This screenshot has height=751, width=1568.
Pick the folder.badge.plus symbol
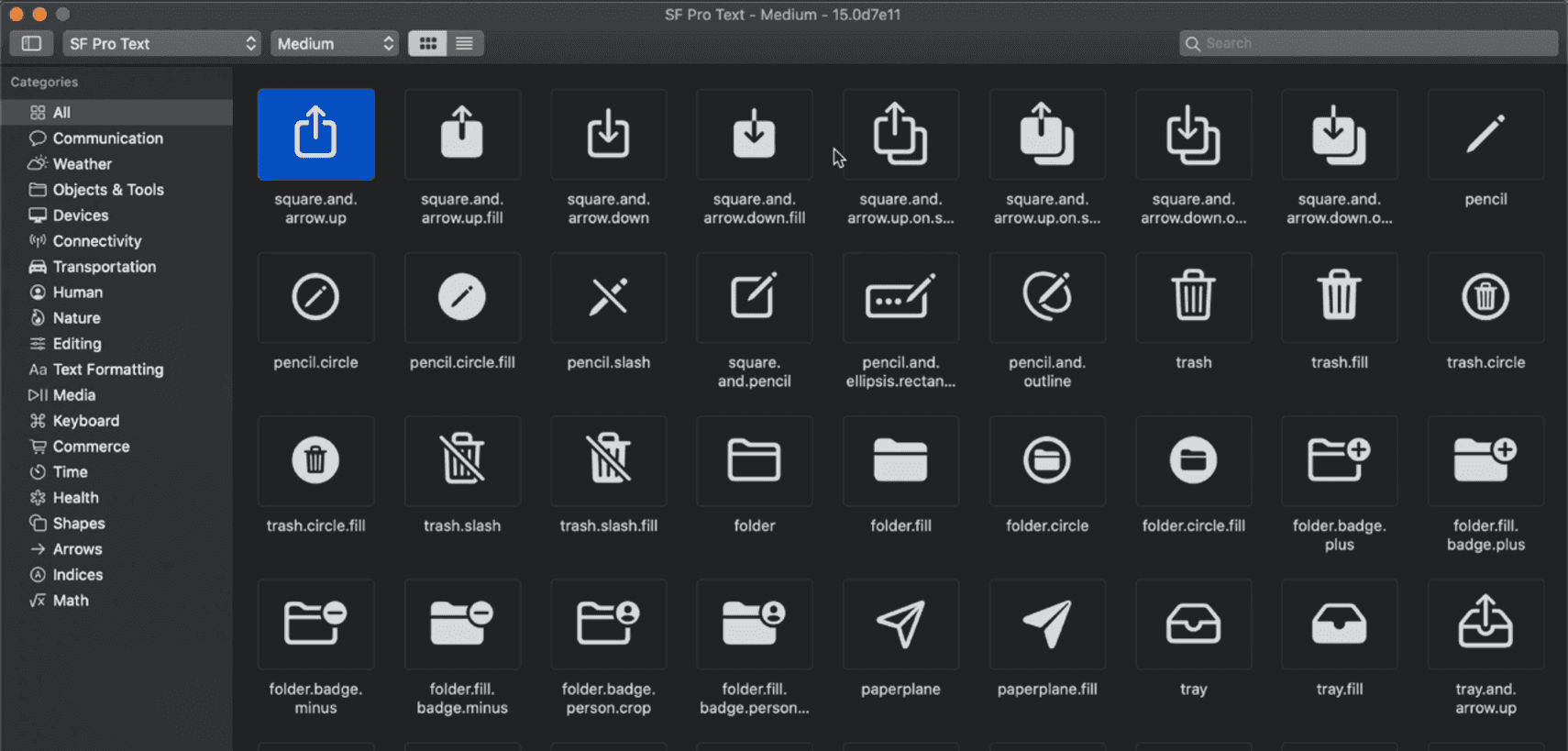pyautogui.click(x=1339, y=460)
